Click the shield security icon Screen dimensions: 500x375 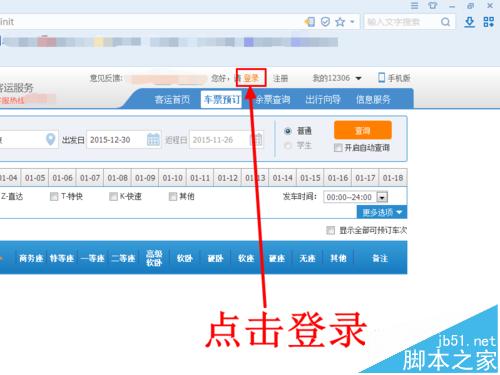pyautogui.click(x=325, y=22)
